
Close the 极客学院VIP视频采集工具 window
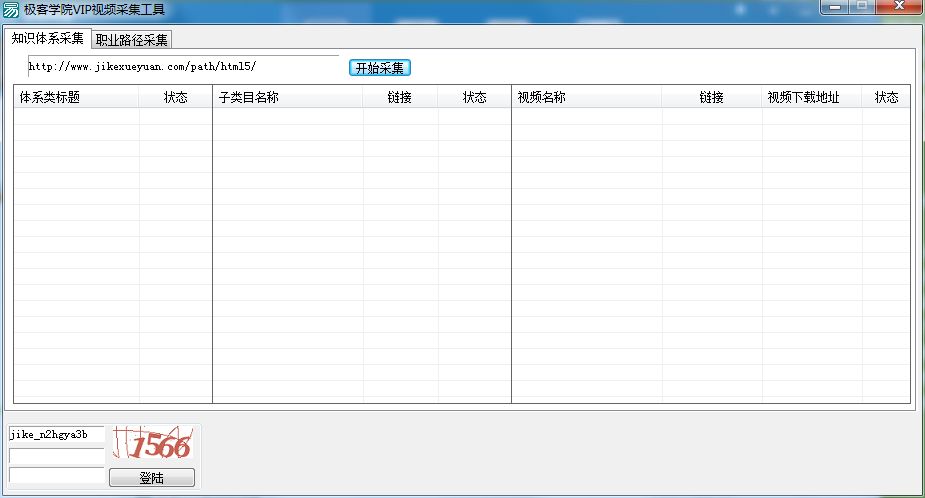pos(899,6)
